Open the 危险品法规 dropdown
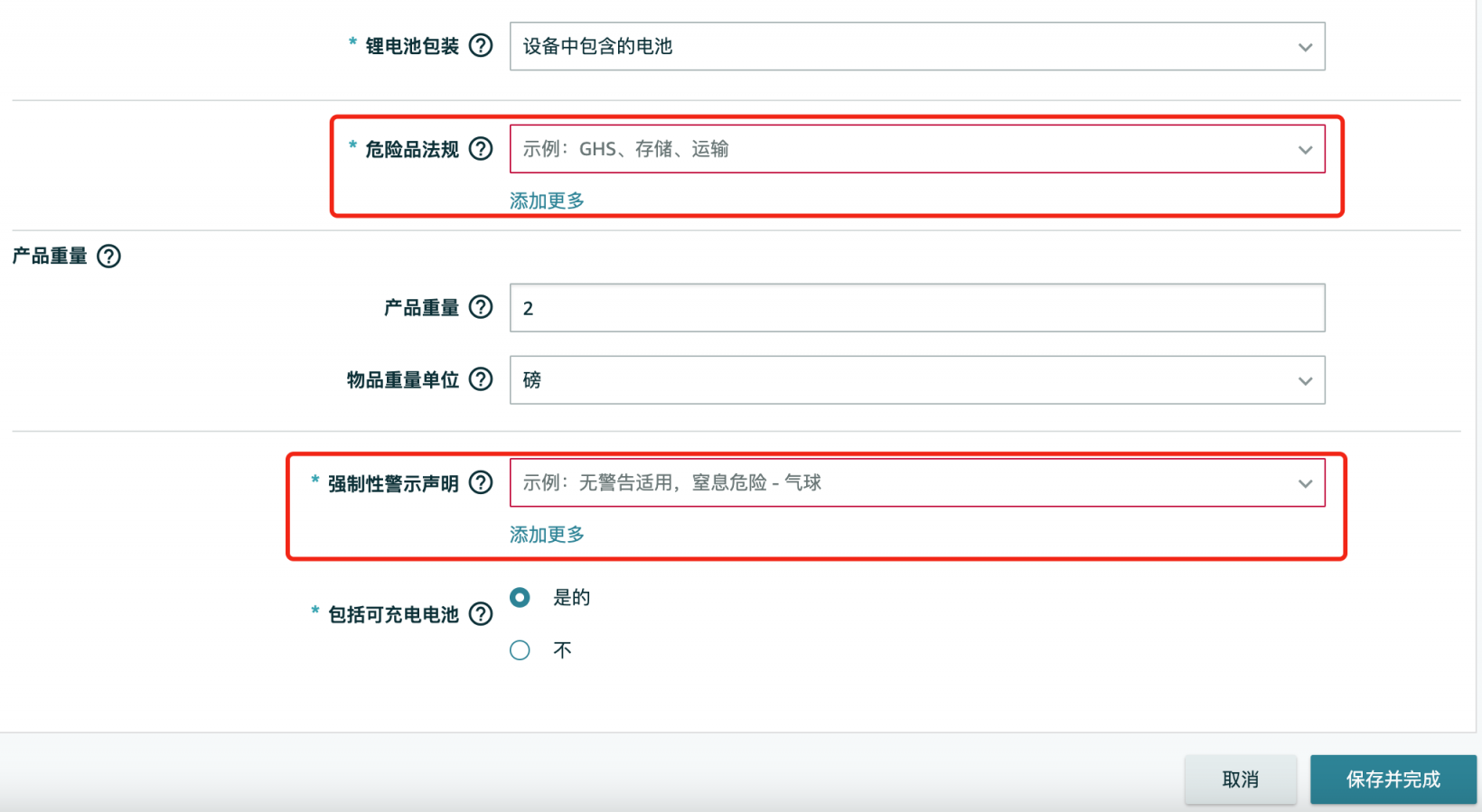The image size is (1482, 812). coord(917,149)
